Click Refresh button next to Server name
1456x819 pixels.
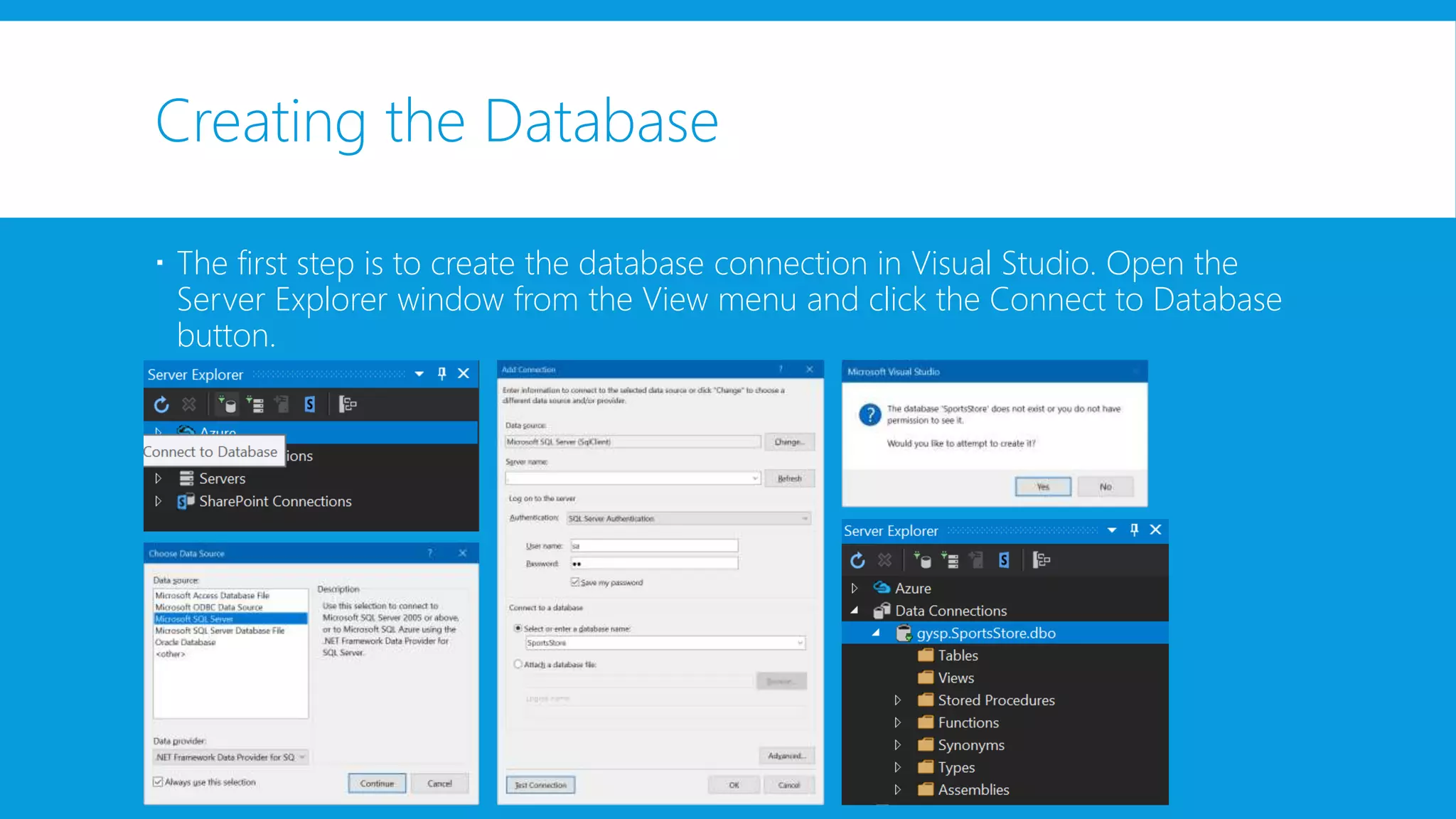pyautogui.click(x=789, y=478)
